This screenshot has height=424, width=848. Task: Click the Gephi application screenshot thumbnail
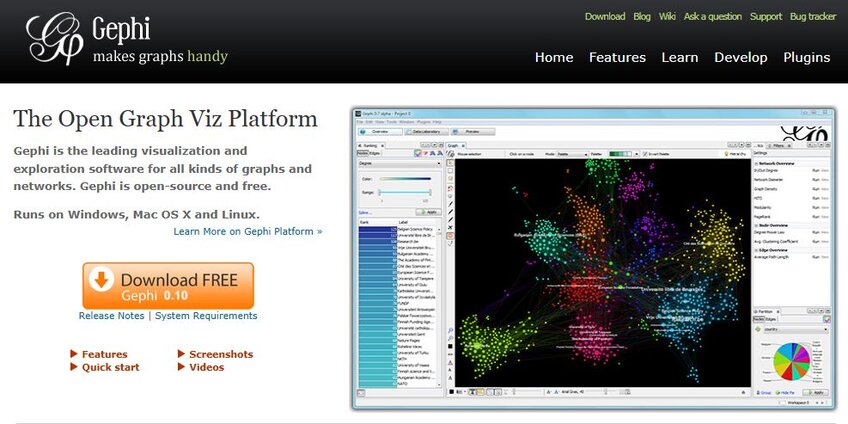(x=594, y=258)
